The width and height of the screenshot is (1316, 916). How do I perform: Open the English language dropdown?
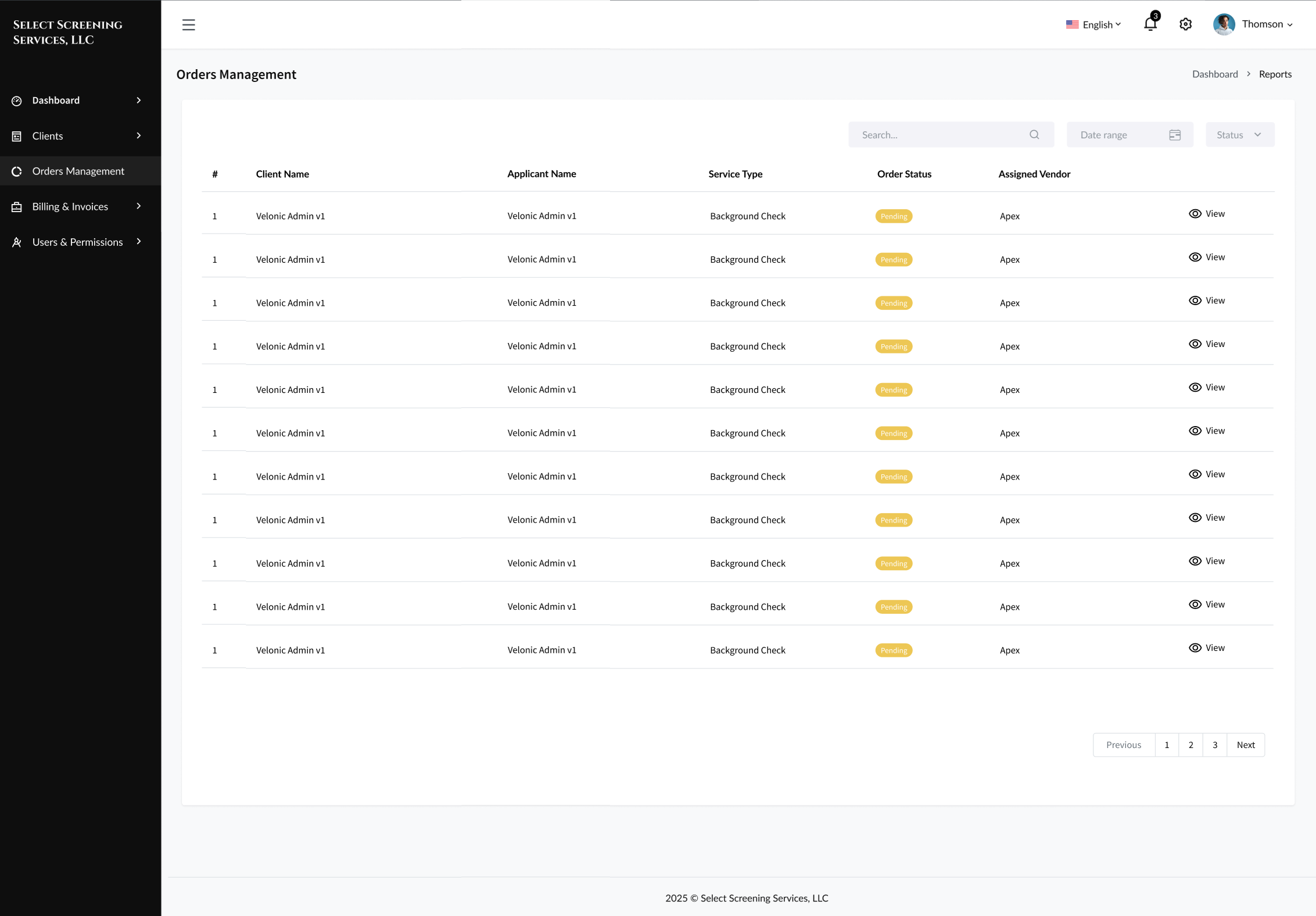[1093, 24]
